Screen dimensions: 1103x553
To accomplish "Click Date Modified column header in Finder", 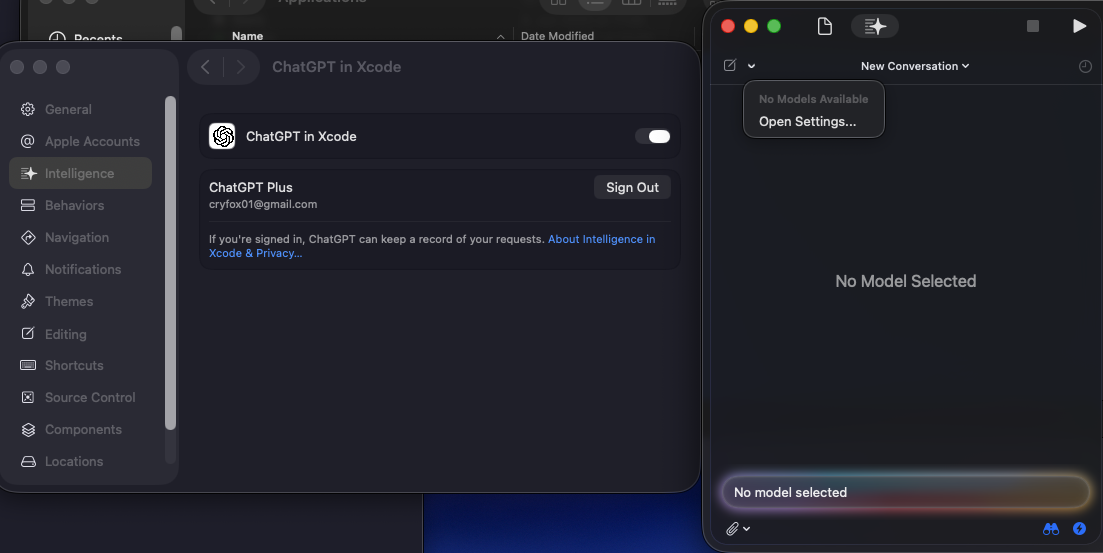I will [557, 36].
